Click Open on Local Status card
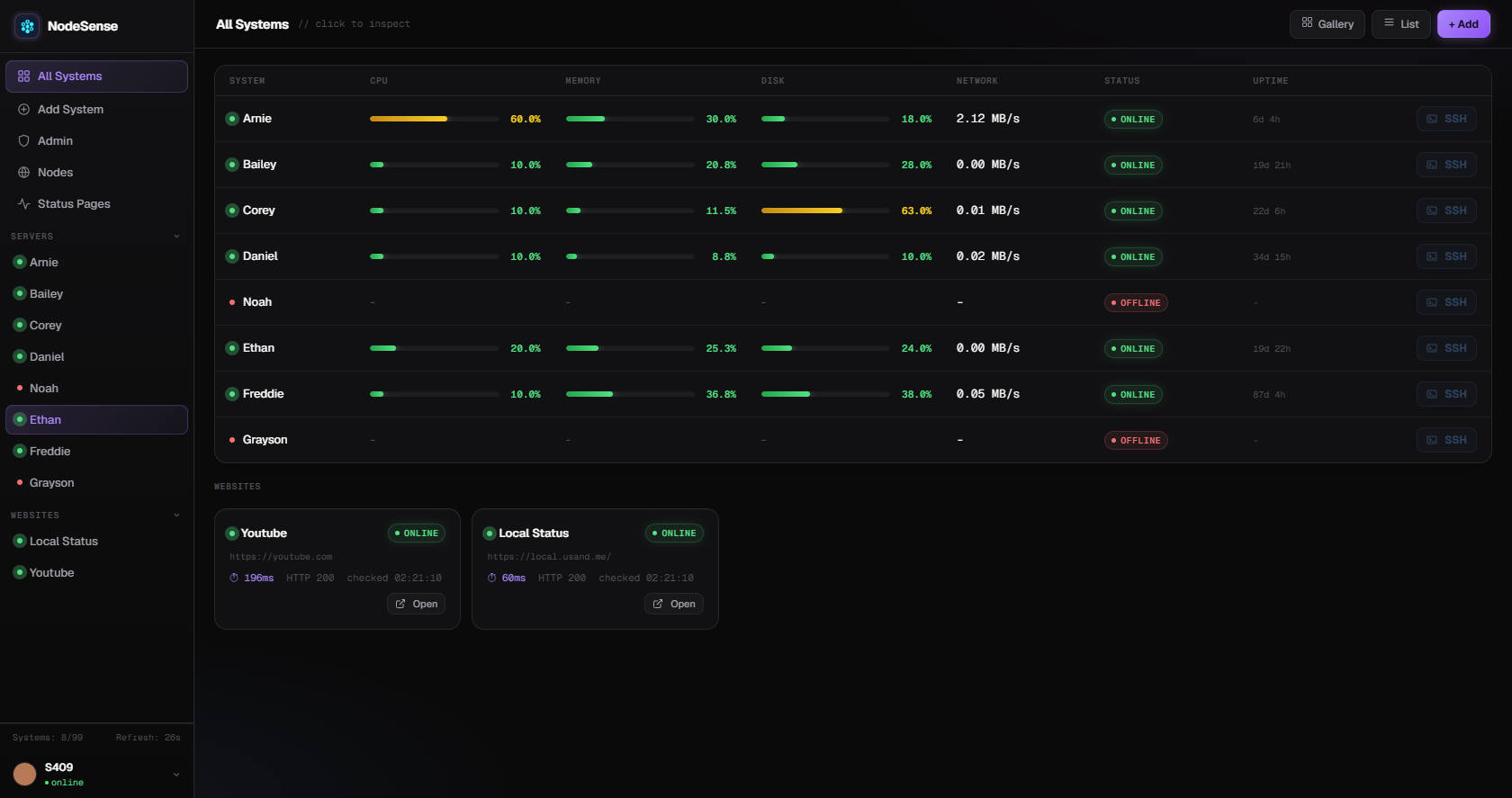Viewport: 1512px width, 798px height. coord(674,604)
